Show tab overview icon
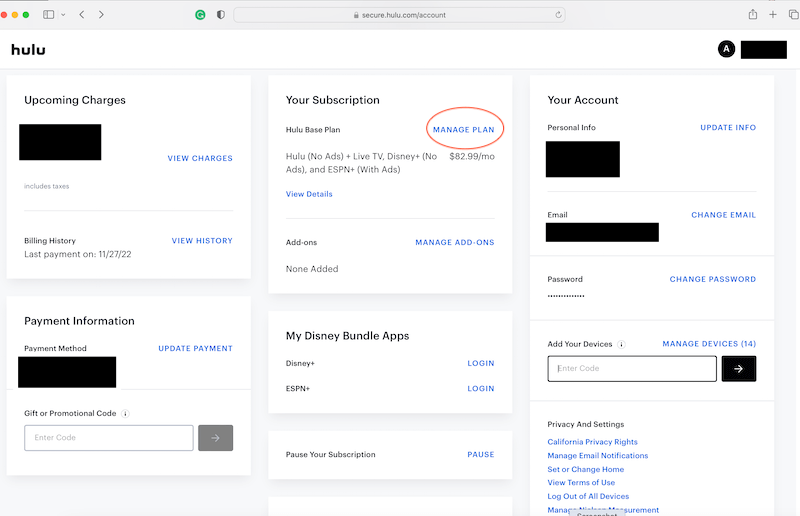The width and height of the screenshot is (800, 516). pyautogui.click(x=793, y=15)
